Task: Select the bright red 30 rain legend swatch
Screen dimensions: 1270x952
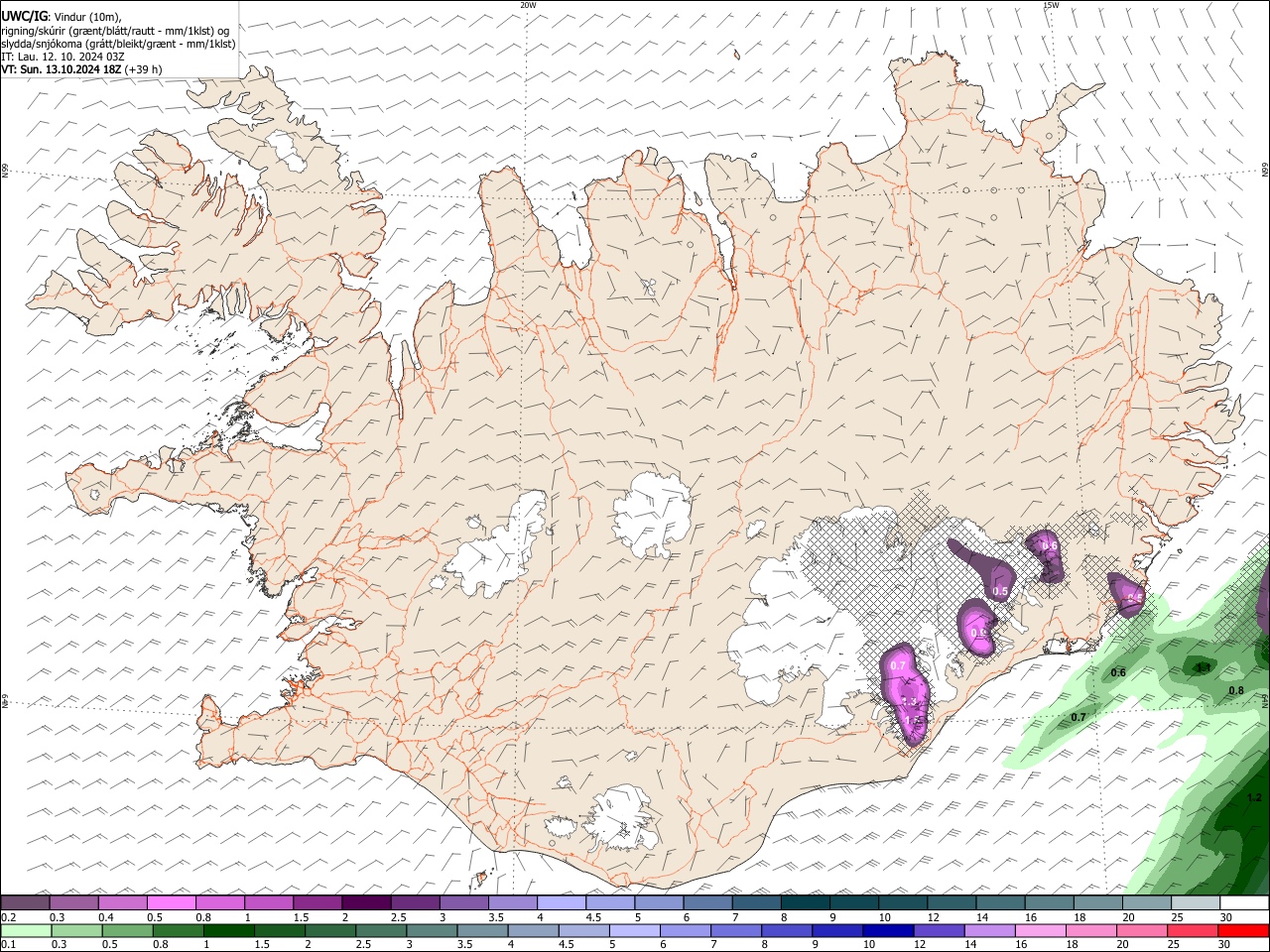Action: pos(1241,930)
